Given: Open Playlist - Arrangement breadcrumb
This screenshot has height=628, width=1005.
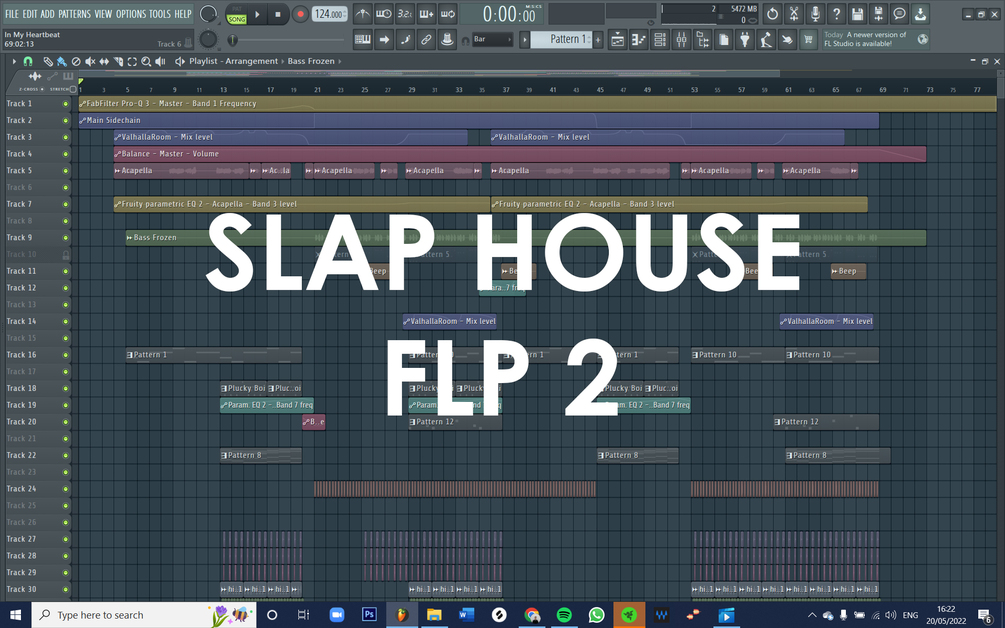Looking at the screenshot, I should coord(233,62).
